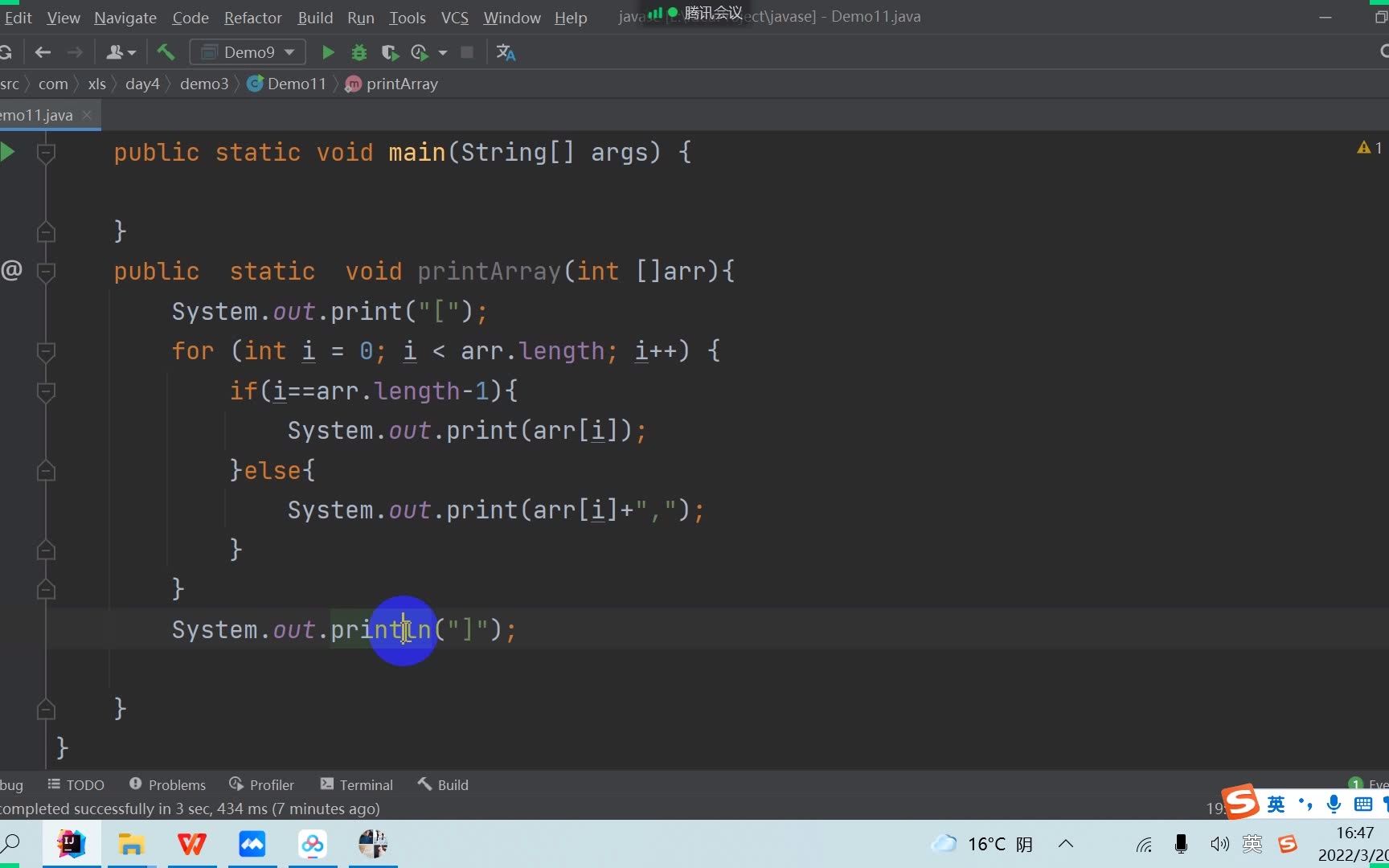Collapse the for loop fold marker
This screenshot has width=1389, height=868.
(x=46, y=351)
